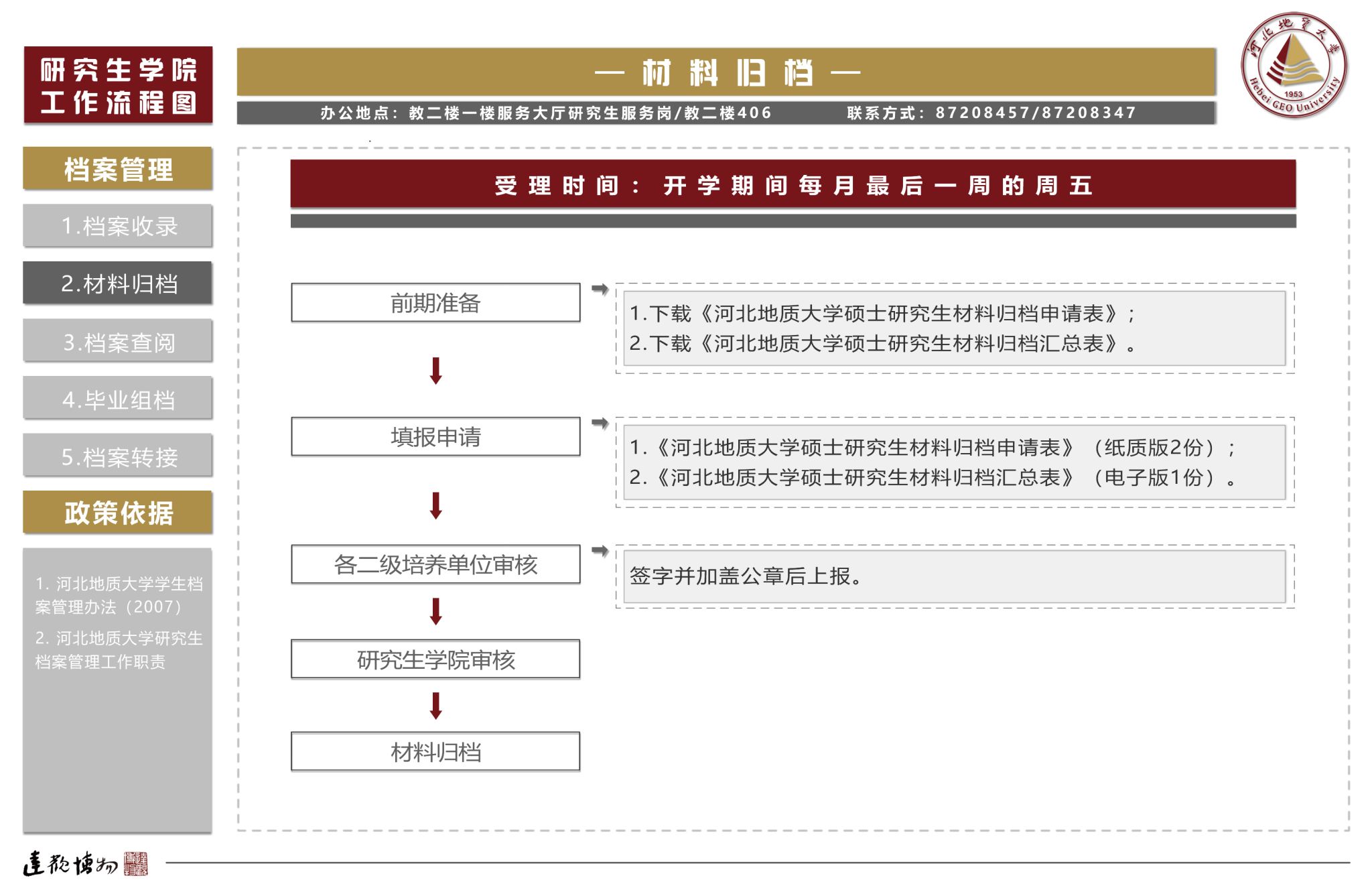Click arrow icon beside 各二级培养单位审核
The width and height of the screenshot is (1372, 888).
pos(600,551)
